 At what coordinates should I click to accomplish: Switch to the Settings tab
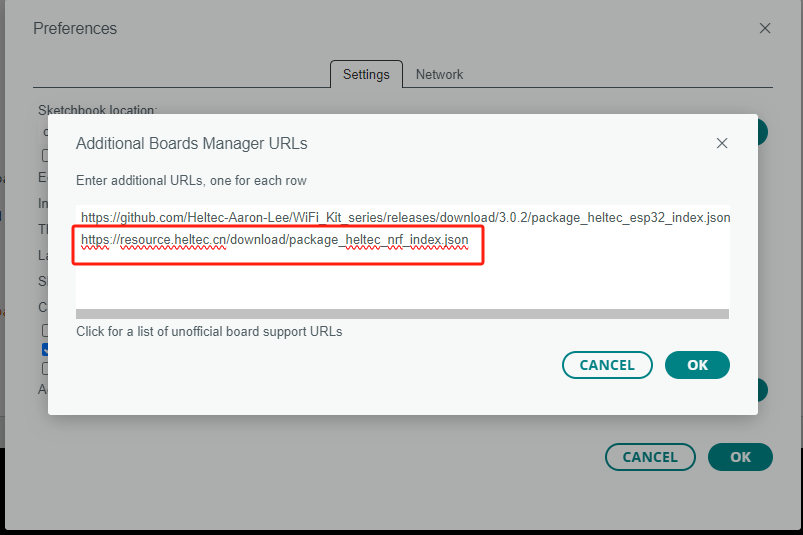(x=366, y=74)
